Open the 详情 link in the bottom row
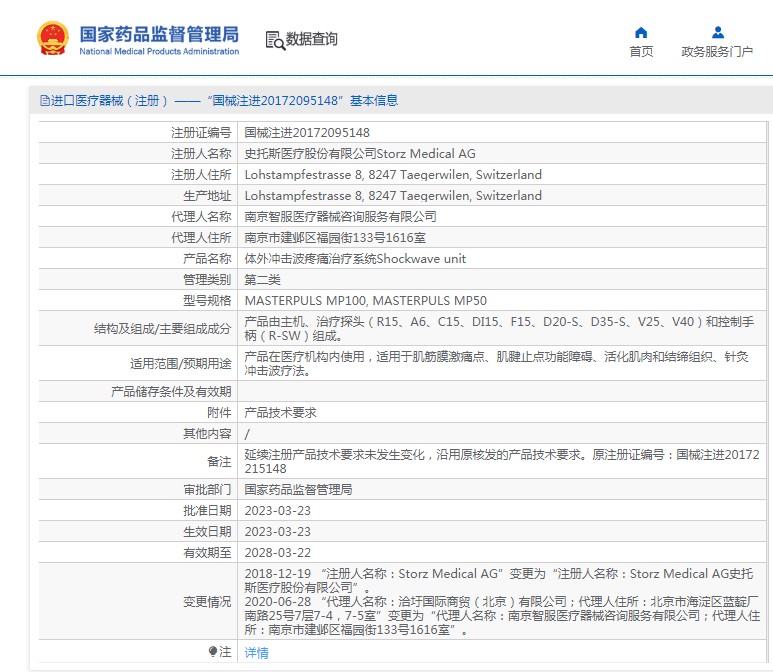The width and height of the screenshot is (773, 672). click(x=256, y=653)
